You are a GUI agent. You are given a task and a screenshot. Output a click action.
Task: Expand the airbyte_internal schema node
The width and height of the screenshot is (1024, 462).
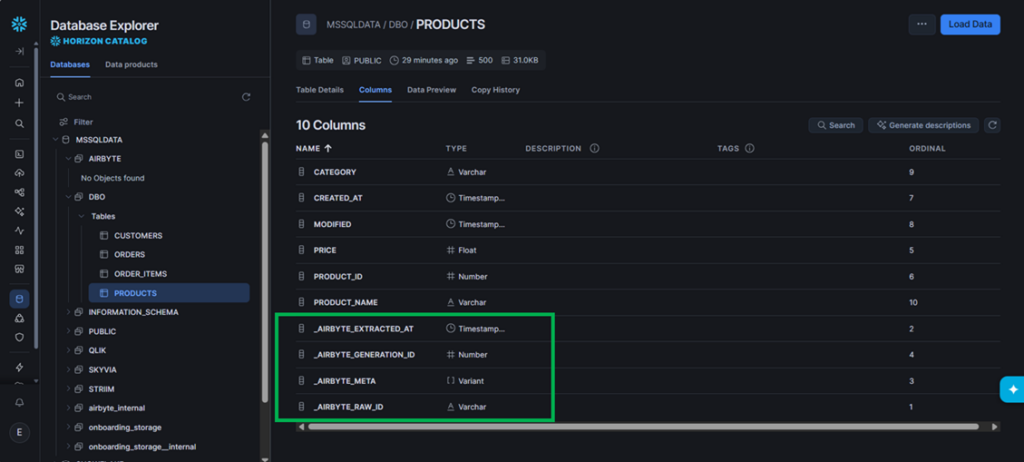[x=68, y=408]
